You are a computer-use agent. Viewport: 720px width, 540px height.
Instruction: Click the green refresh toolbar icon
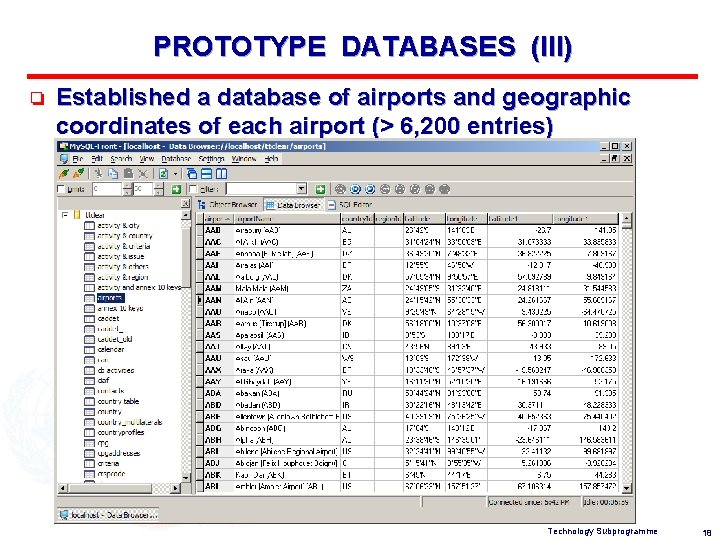163,174
